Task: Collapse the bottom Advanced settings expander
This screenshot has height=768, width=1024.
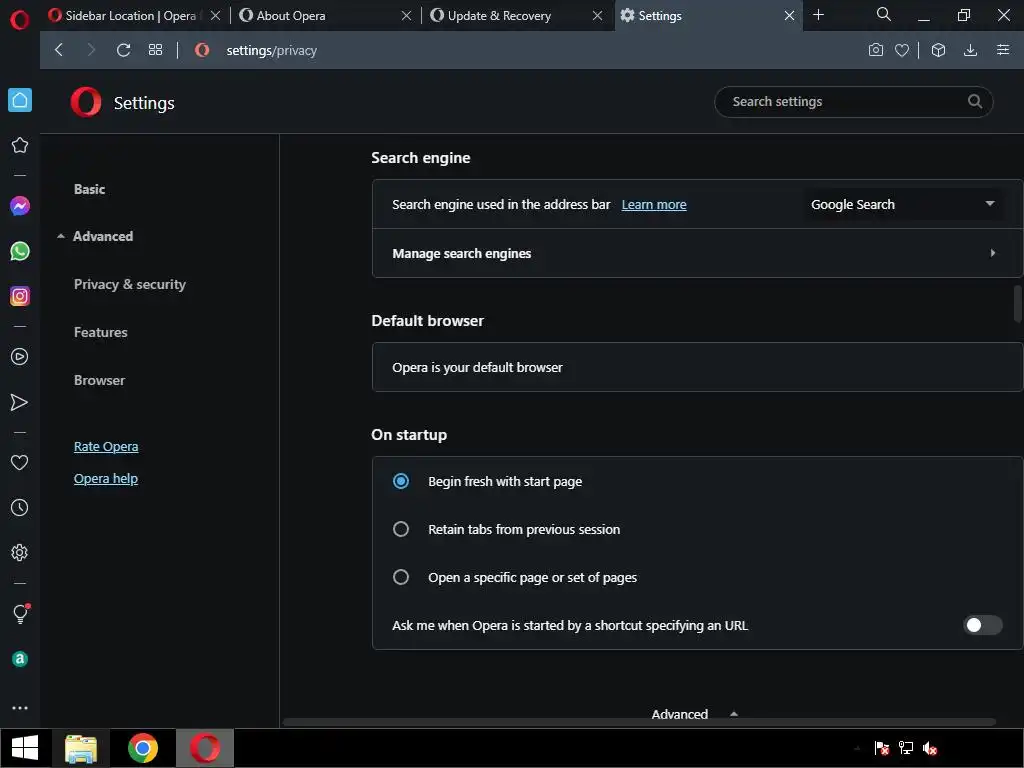Action: tap(695, 714)
